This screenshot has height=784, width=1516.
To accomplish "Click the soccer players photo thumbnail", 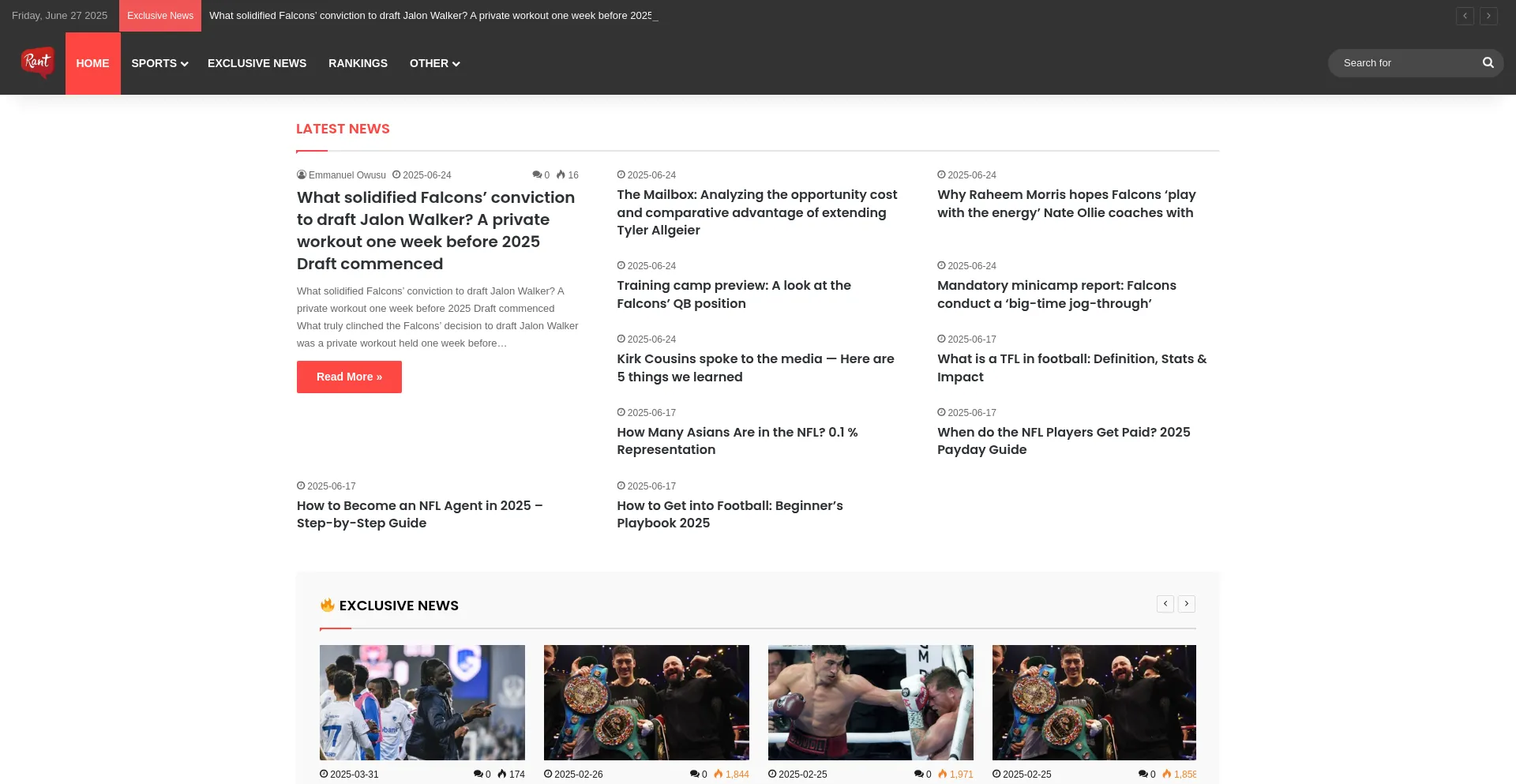I will 422,702.
